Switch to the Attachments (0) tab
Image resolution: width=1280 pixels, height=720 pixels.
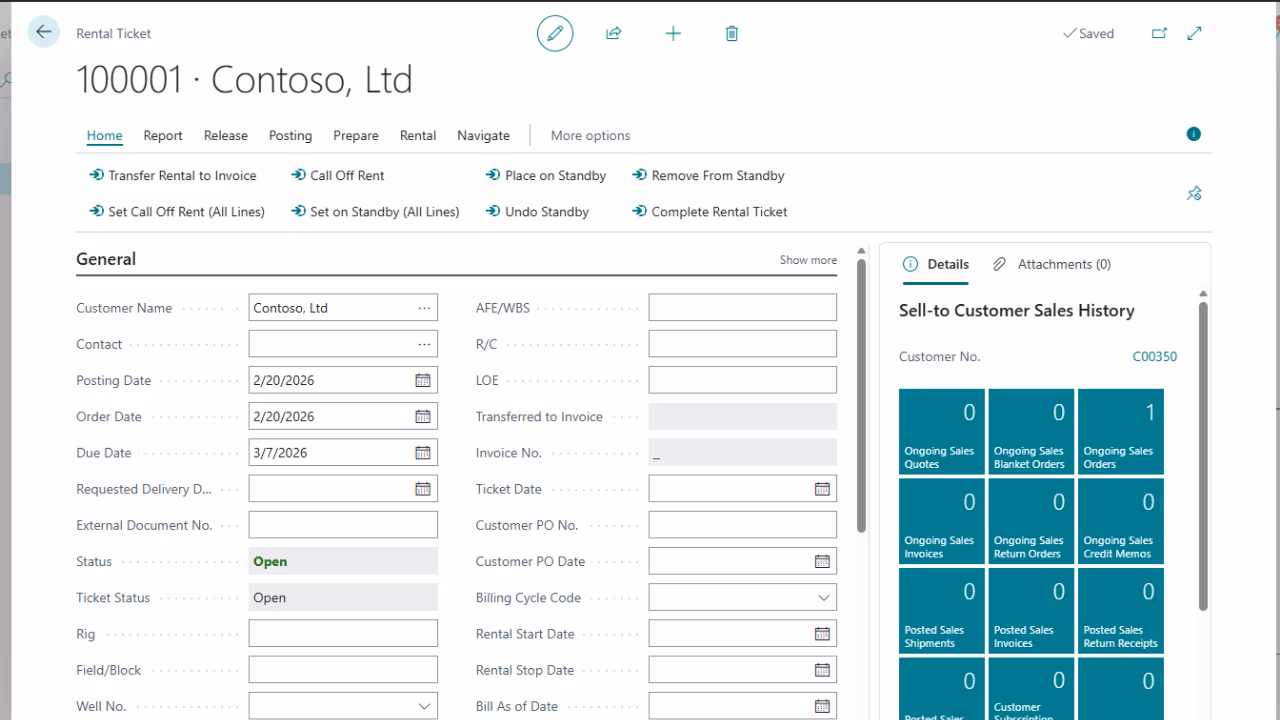pos(1052,264)
